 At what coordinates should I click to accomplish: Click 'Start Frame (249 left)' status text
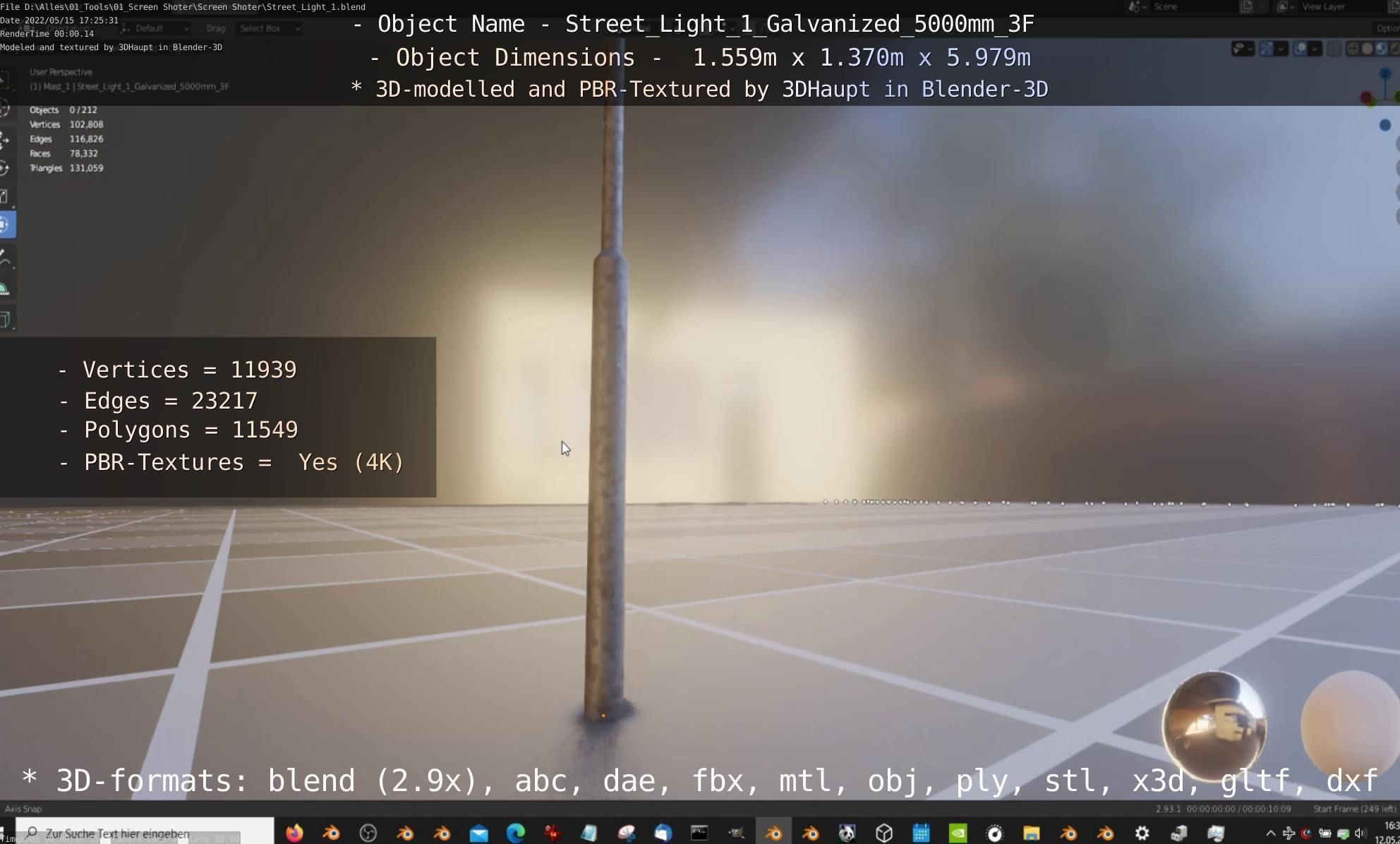pyautogui.click(x=1354, y=809)
